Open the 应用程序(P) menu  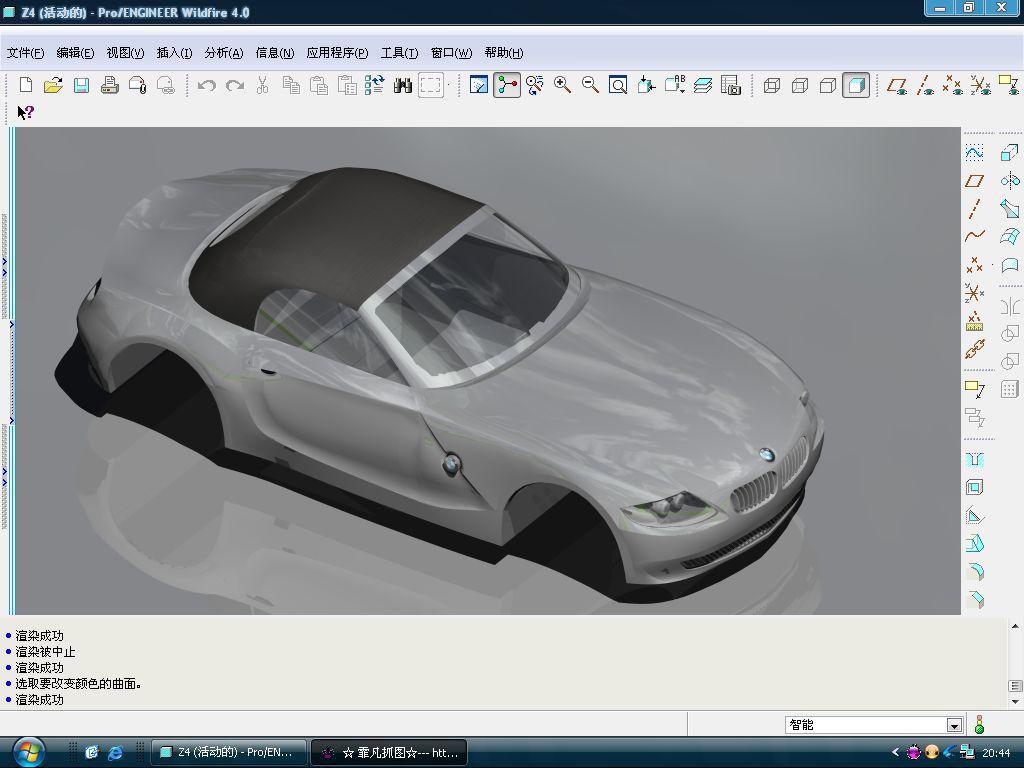point(338,53)
